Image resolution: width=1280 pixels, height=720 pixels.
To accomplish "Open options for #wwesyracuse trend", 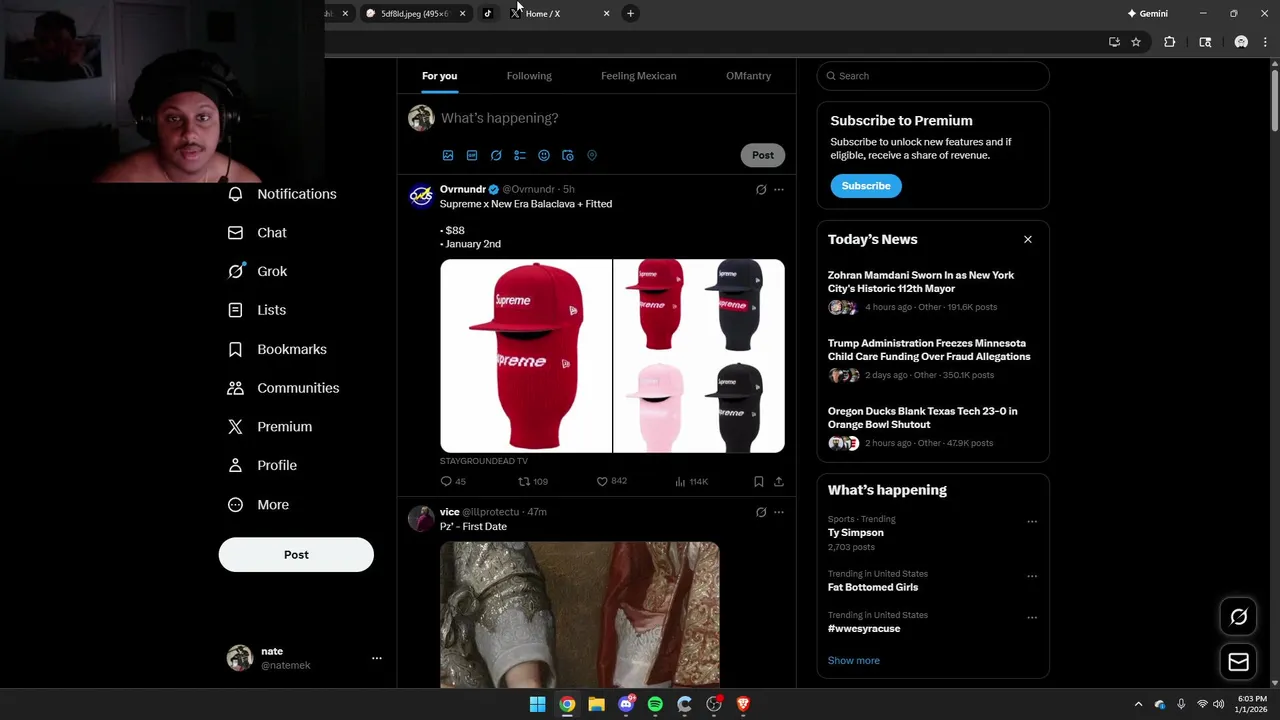I will 1032,617.
